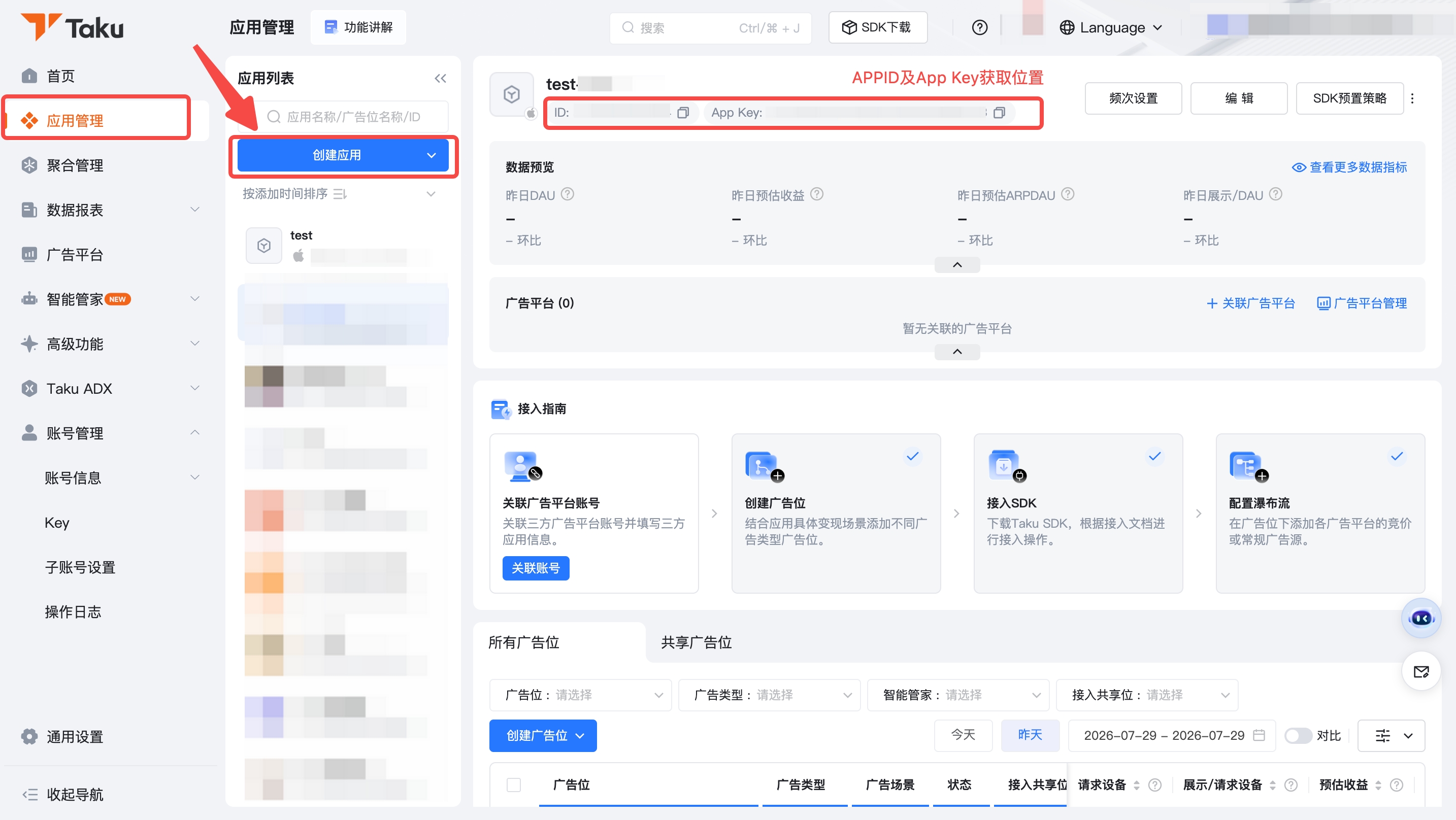Collapse the 应用列表 panel with double chevron
The width and height of the screenshot is (1456, 820).
[440, 78]
